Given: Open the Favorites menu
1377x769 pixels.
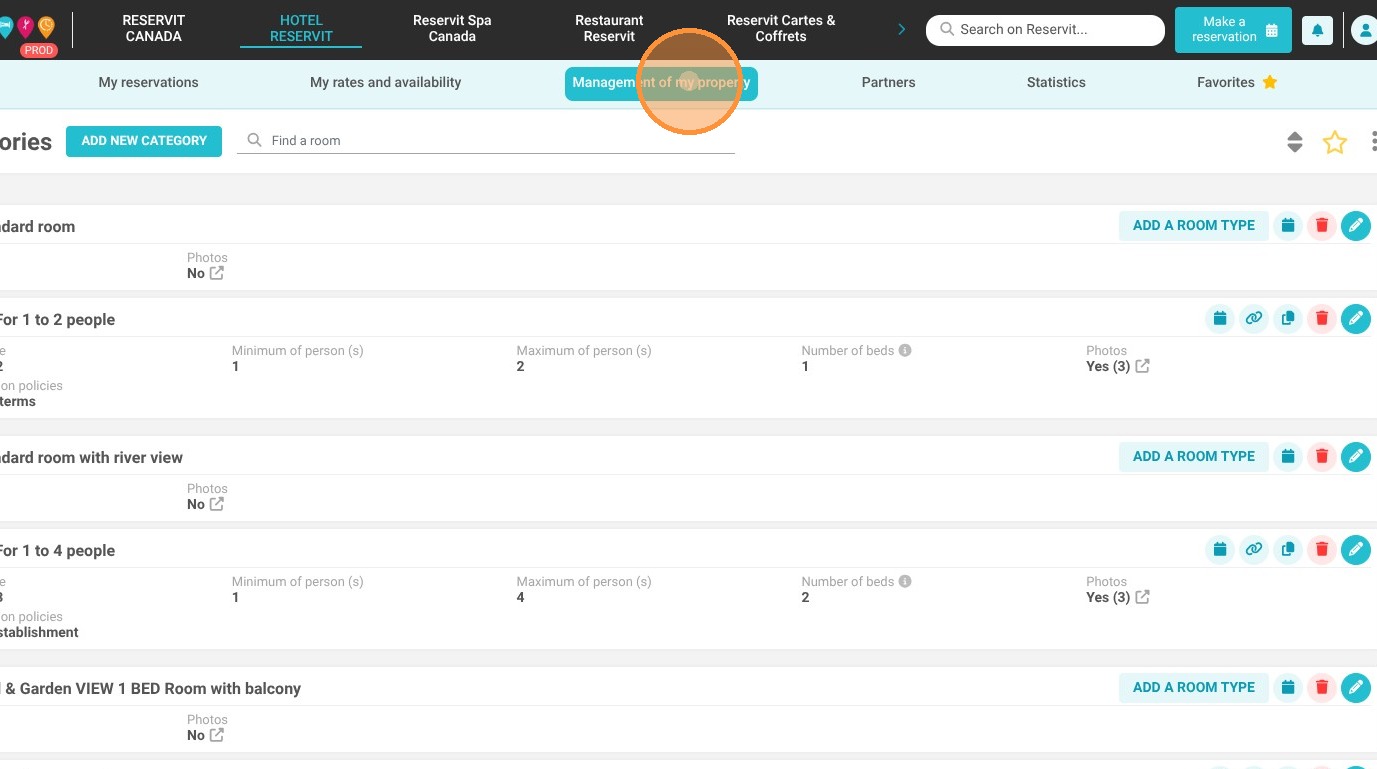Looking at the screenshot, I should coord(1237,83).
